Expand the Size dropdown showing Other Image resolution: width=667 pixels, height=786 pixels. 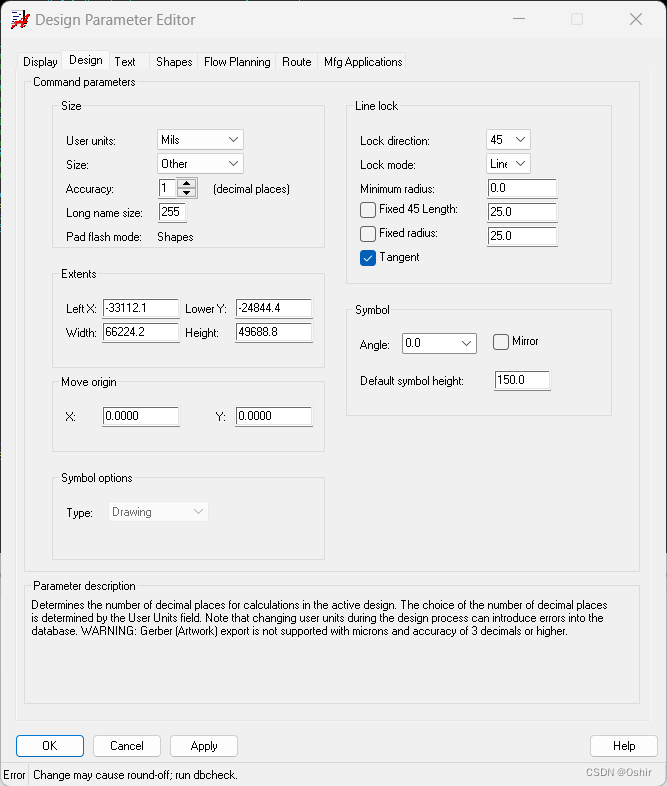click(x=201, y=164)
